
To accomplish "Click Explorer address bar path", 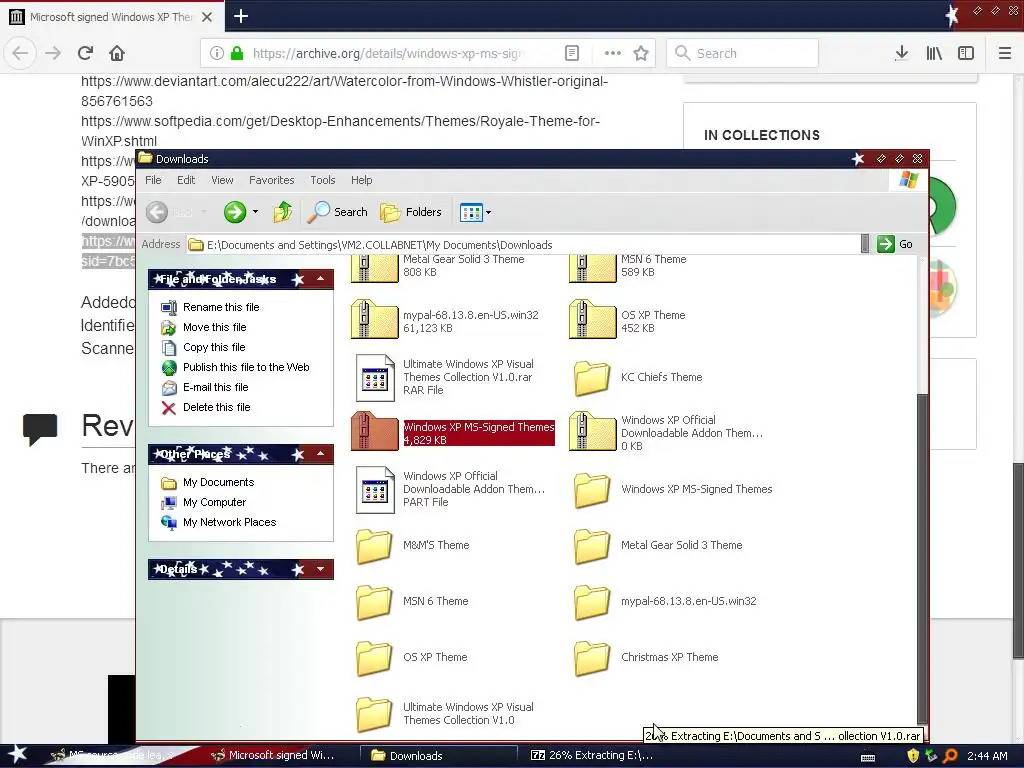I will click(x=522, y=245).
